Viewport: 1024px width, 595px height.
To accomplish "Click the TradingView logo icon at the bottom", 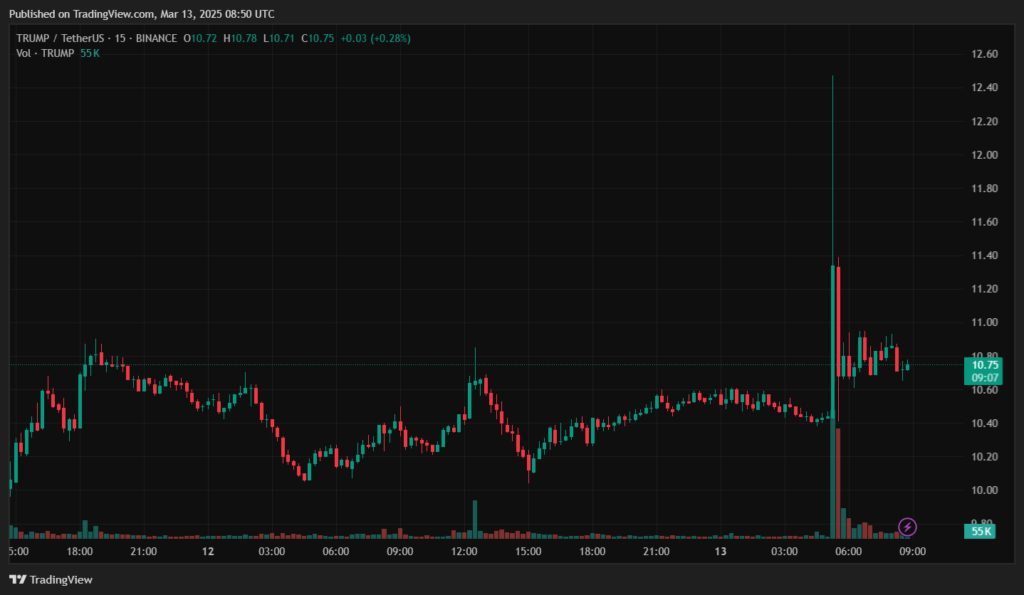I will point(18,580).
